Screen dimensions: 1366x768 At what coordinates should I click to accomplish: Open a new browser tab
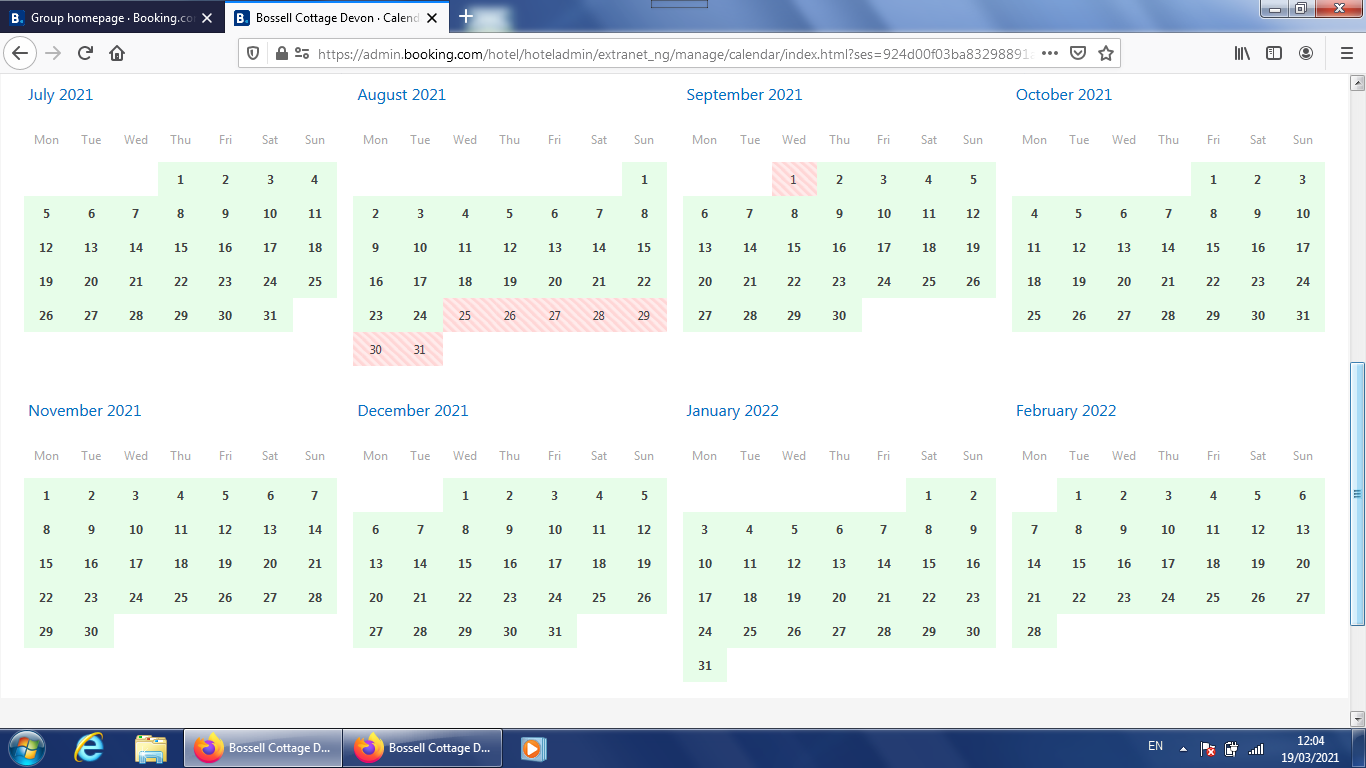[x=465, y=17]
